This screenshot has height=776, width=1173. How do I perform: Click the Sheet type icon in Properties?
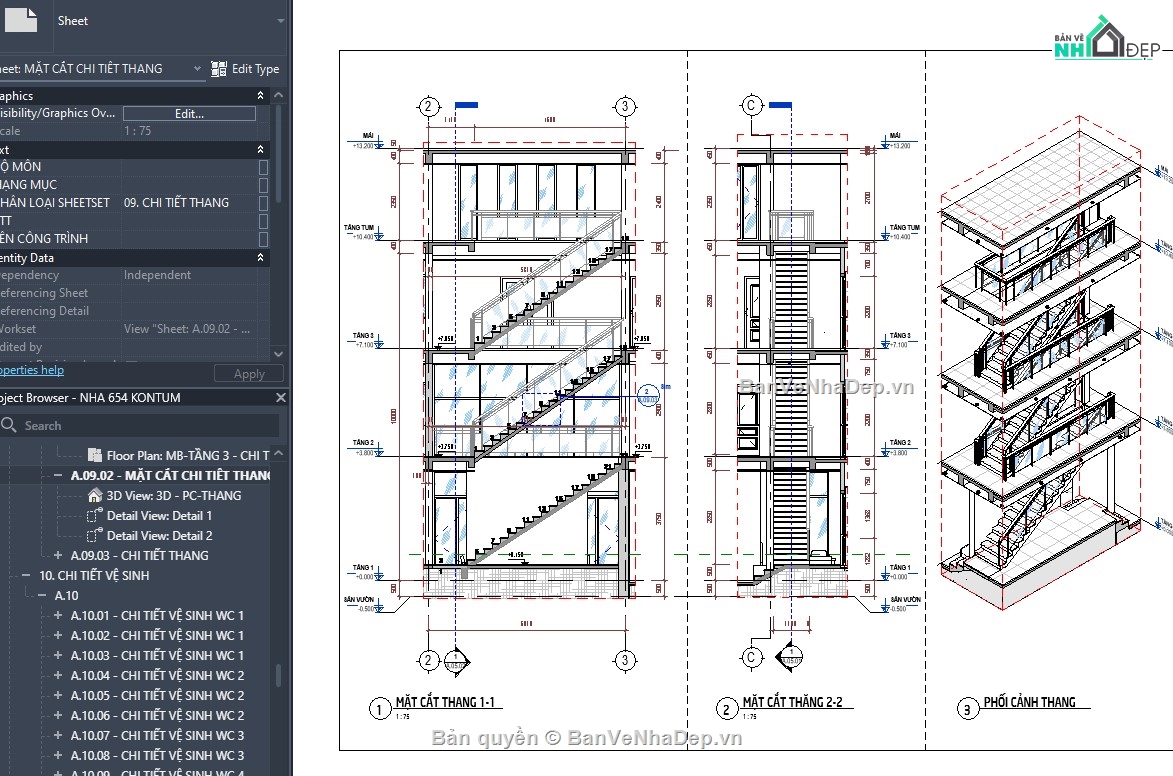19,18
